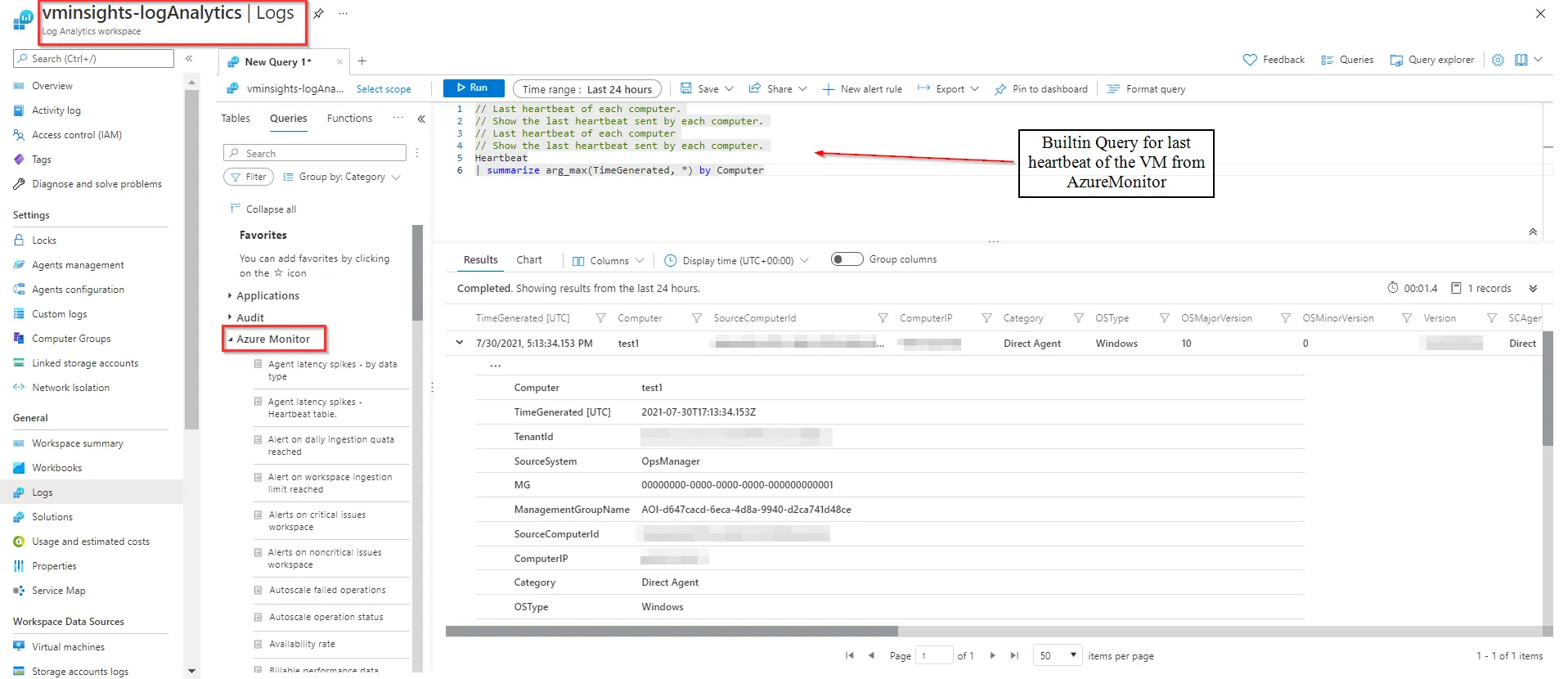Open Workbooks in left menu
Screen dimensions: 1568x679
coord(56,468)
